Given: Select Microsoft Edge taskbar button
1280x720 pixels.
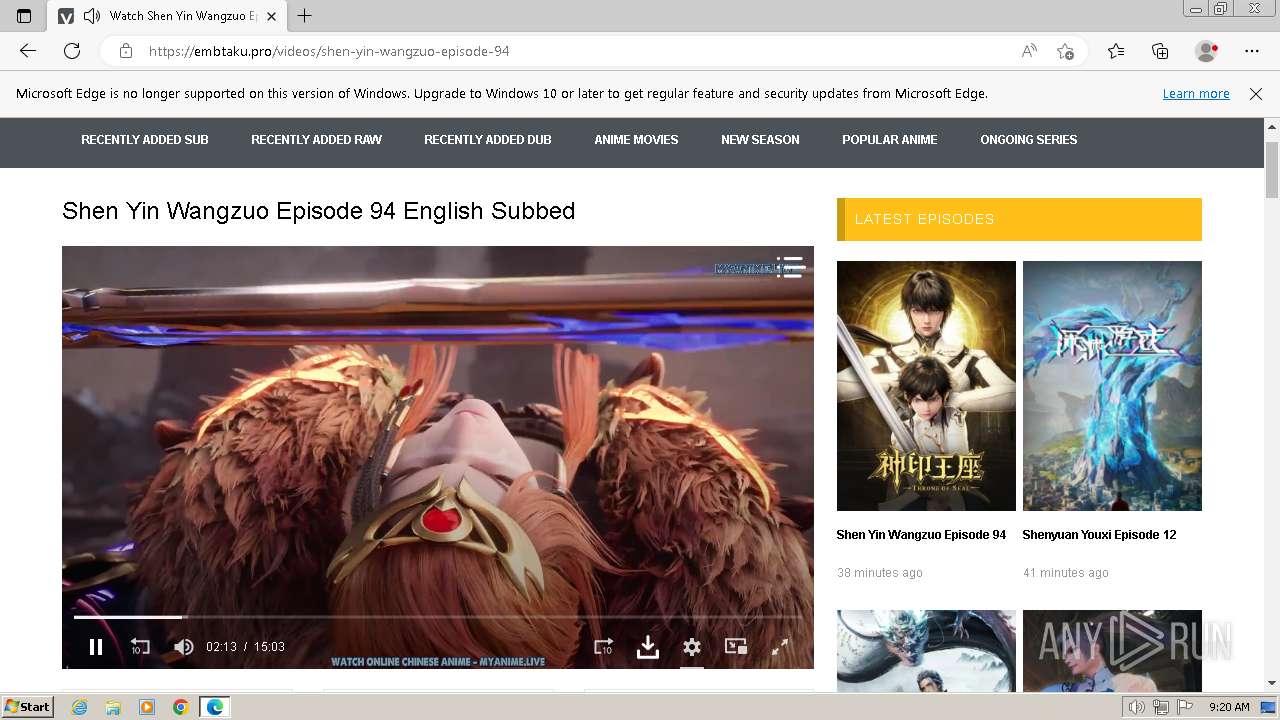Looking at the screenshot, I should pos(215,707).
